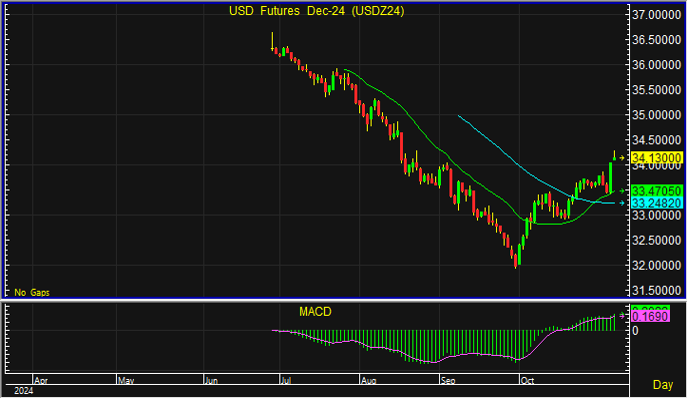Screen dimensions: 688x399
Task: Click the yellow last price label 34.13000
Action: (656, 158)
